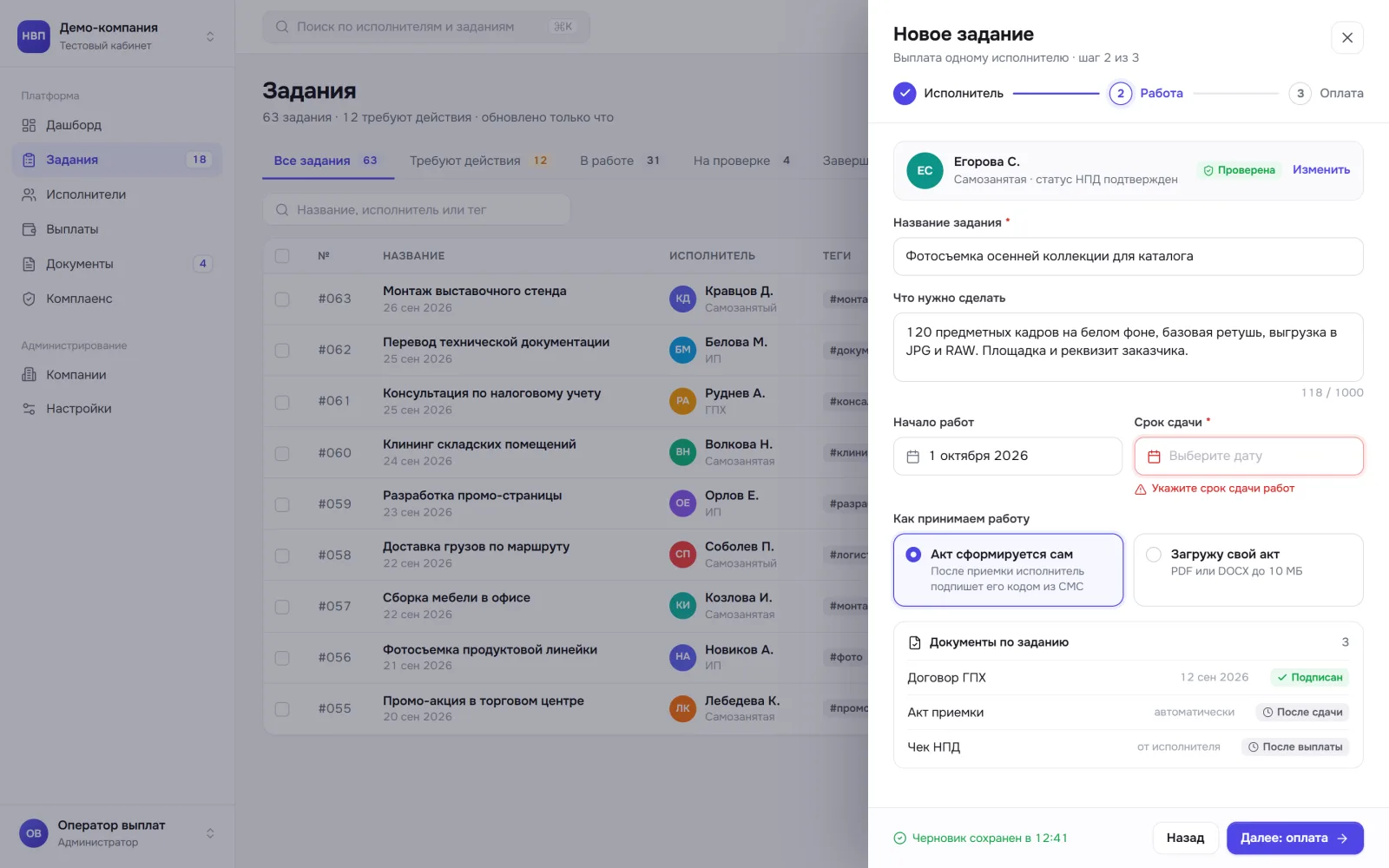Image resolution: width=1389 pixels, height=868 pixels.
Task: Go to step 1 Исполнитель in stepper
Action: 949,94
